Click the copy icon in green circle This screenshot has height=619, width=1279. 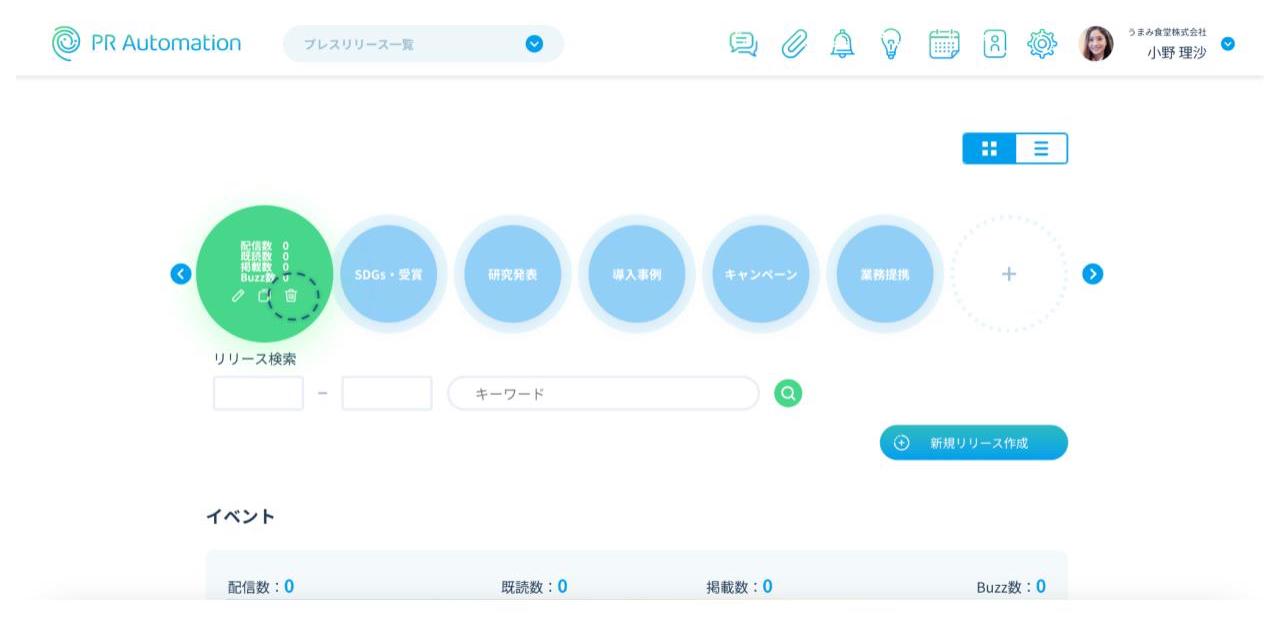point(264,295)
